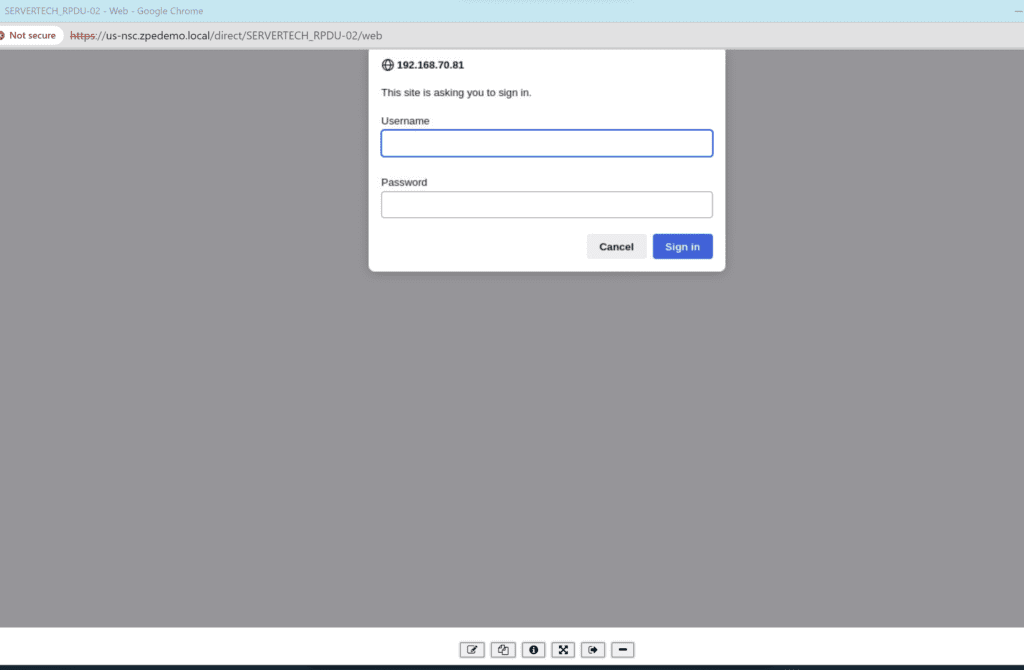This screenshot has width=1024, height=670.
Task: Click the Username label text
Action: point(405,121)
